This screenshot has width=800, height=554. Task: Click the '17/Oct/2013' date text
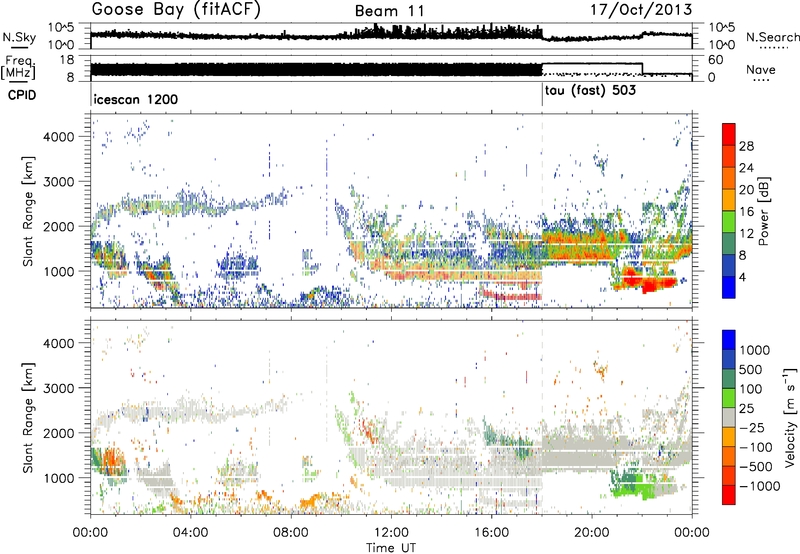coord(641,10)
